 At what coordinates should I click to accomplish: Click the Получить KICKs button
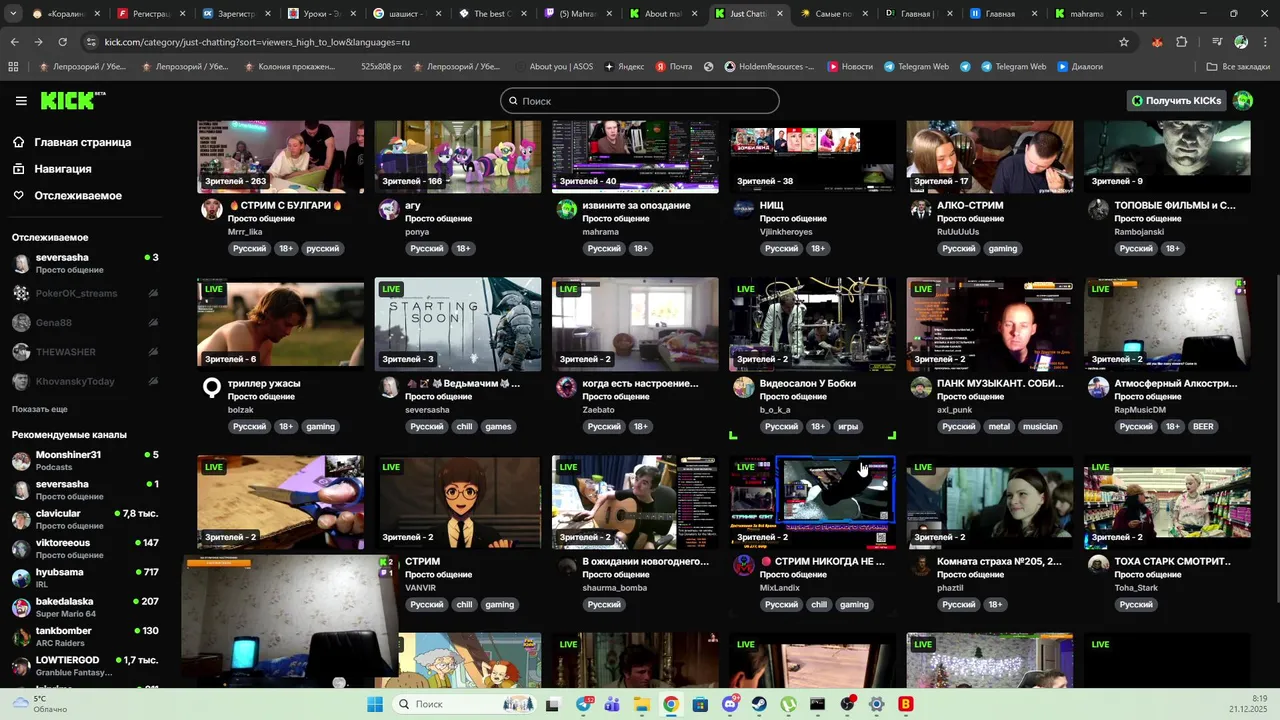pyautogui.click(x=1176, y=101)
